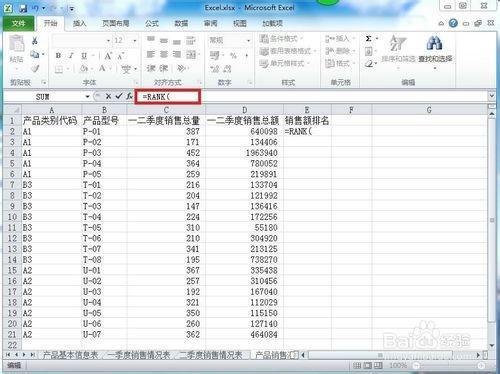
Task: Confirm formula with the checkmark icon
Action: (119, 96)
